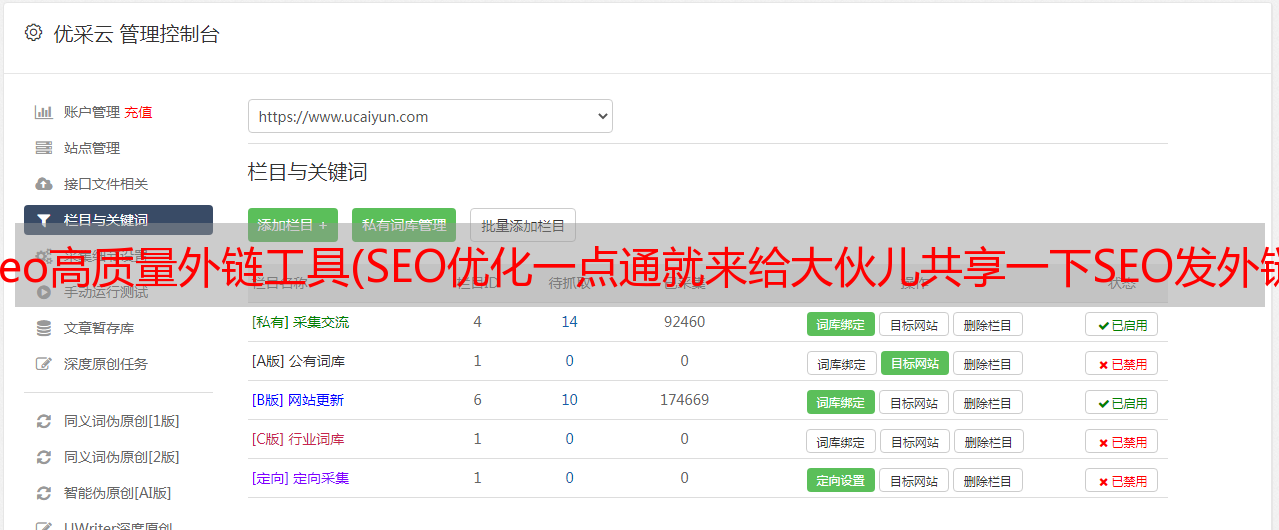Click the [A版] 公有词库 column name

(x=298, y=361)
